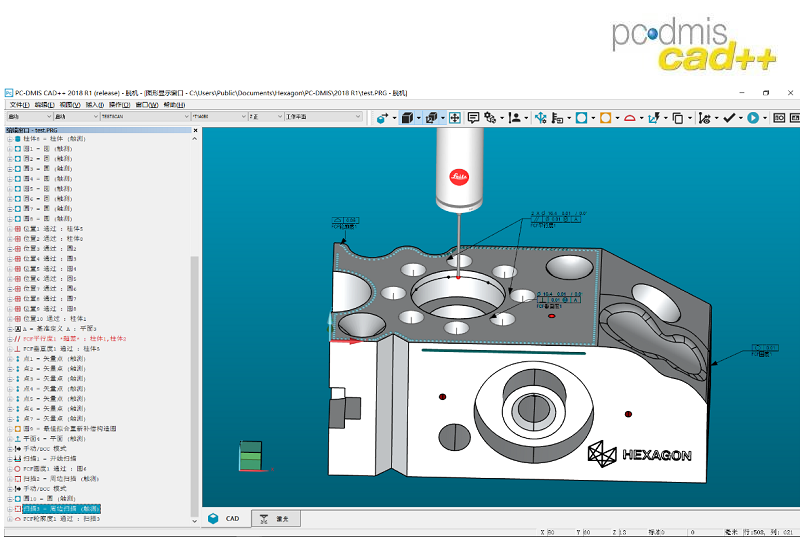Open the 工作平面 combo box
Viewport: 800px width, 537px height.
323,117
